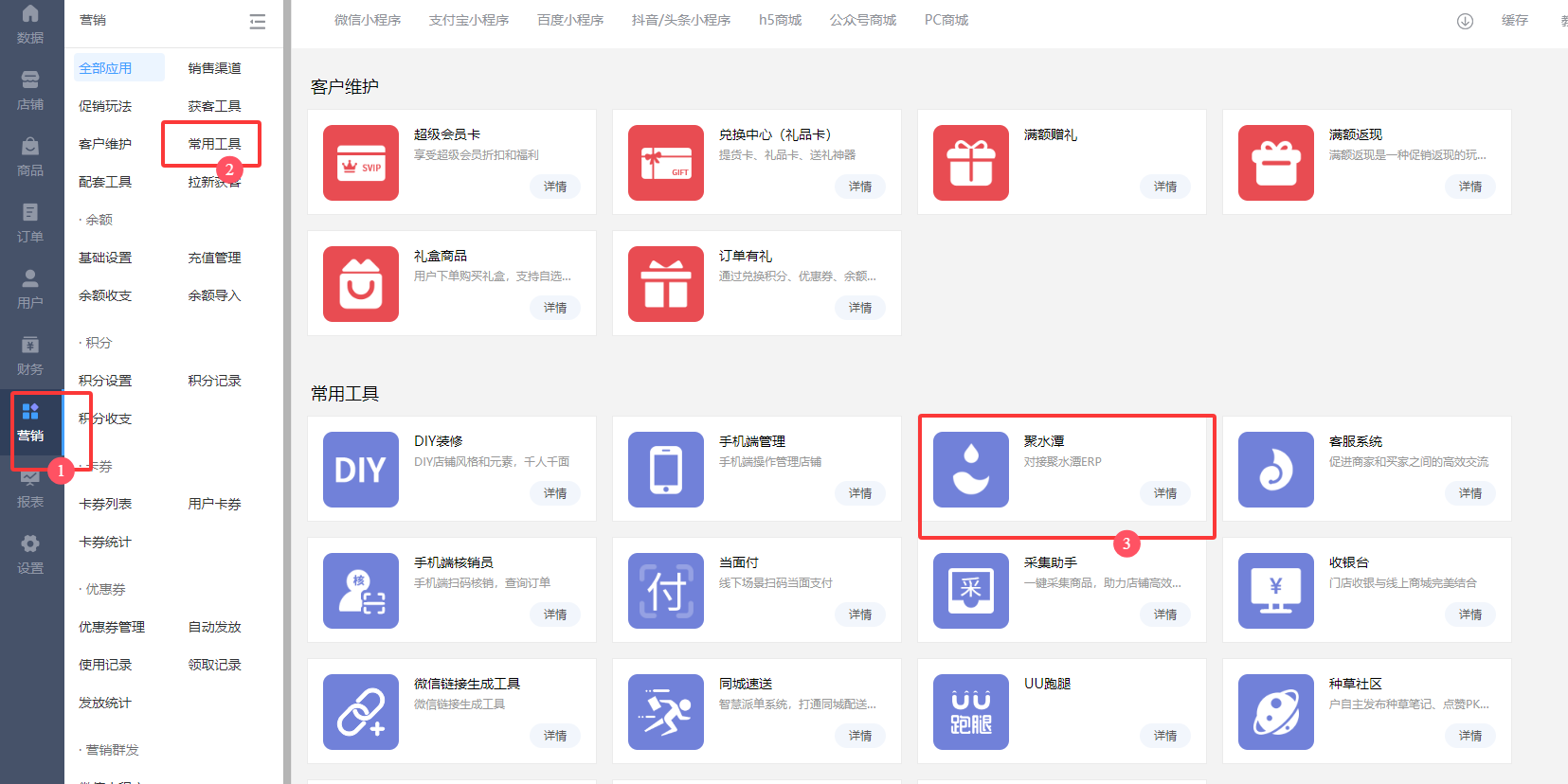Open the 聚水潭 water drop icon

[971, 470]
